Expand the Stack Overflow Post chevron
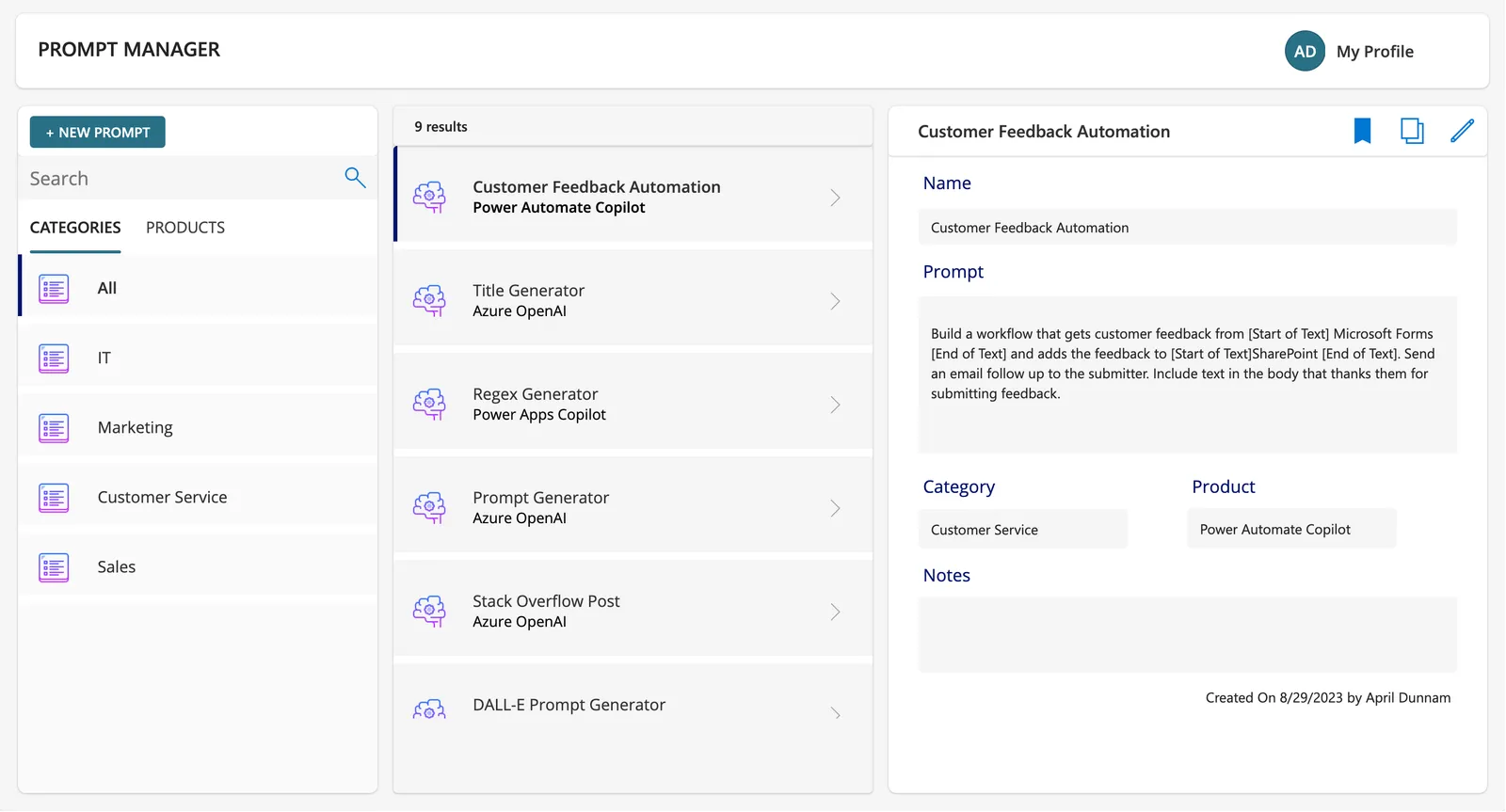 click(x=835, y=612)
